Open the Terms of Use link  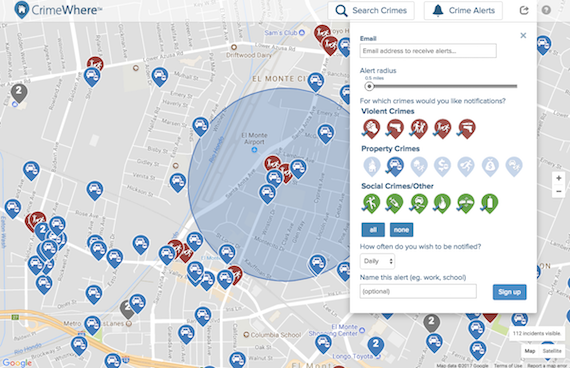(508, 365)
